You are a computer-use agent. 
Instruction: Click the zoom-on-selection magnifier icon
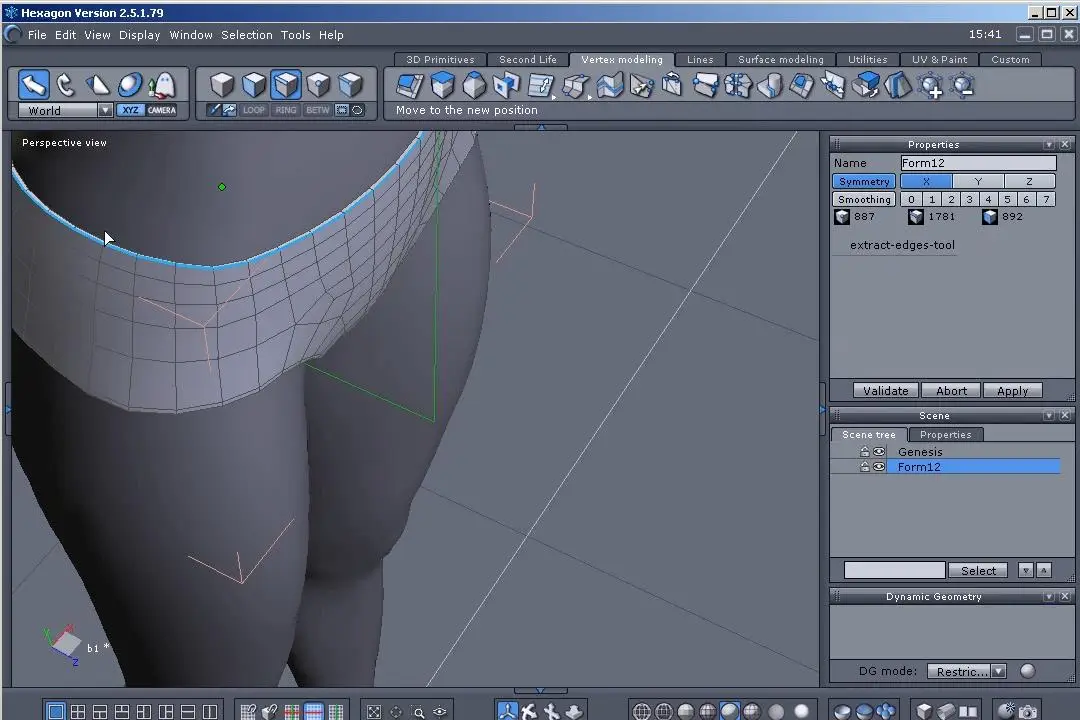(418, 712)
